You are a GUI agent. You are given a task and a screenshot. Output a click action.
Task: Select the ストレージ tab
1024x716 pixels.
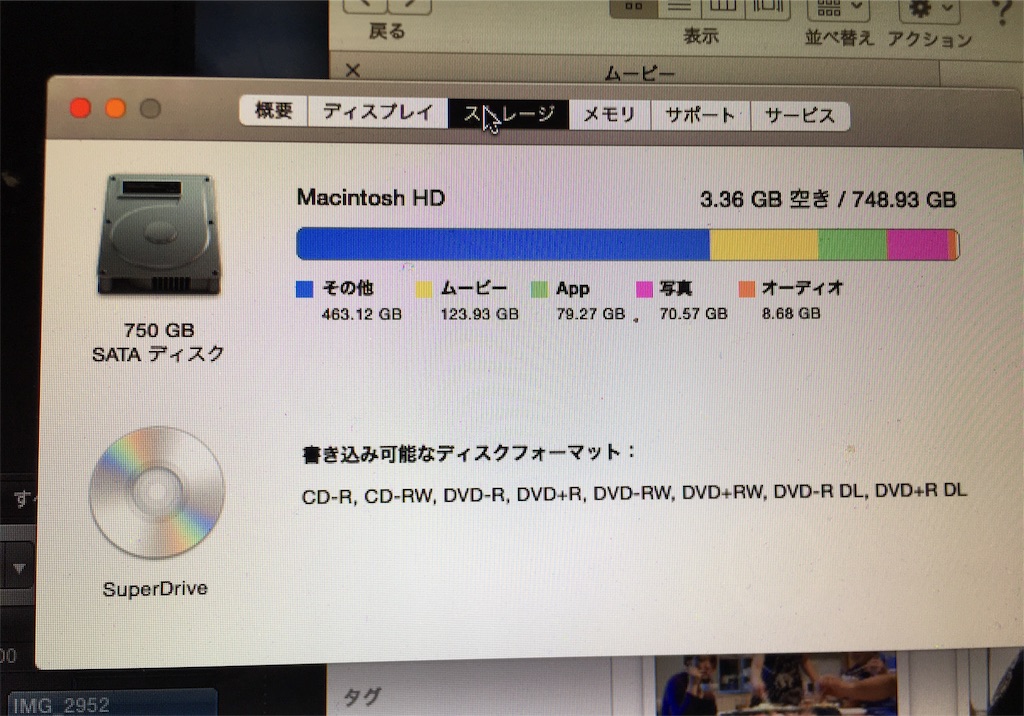tap(508, 114)
